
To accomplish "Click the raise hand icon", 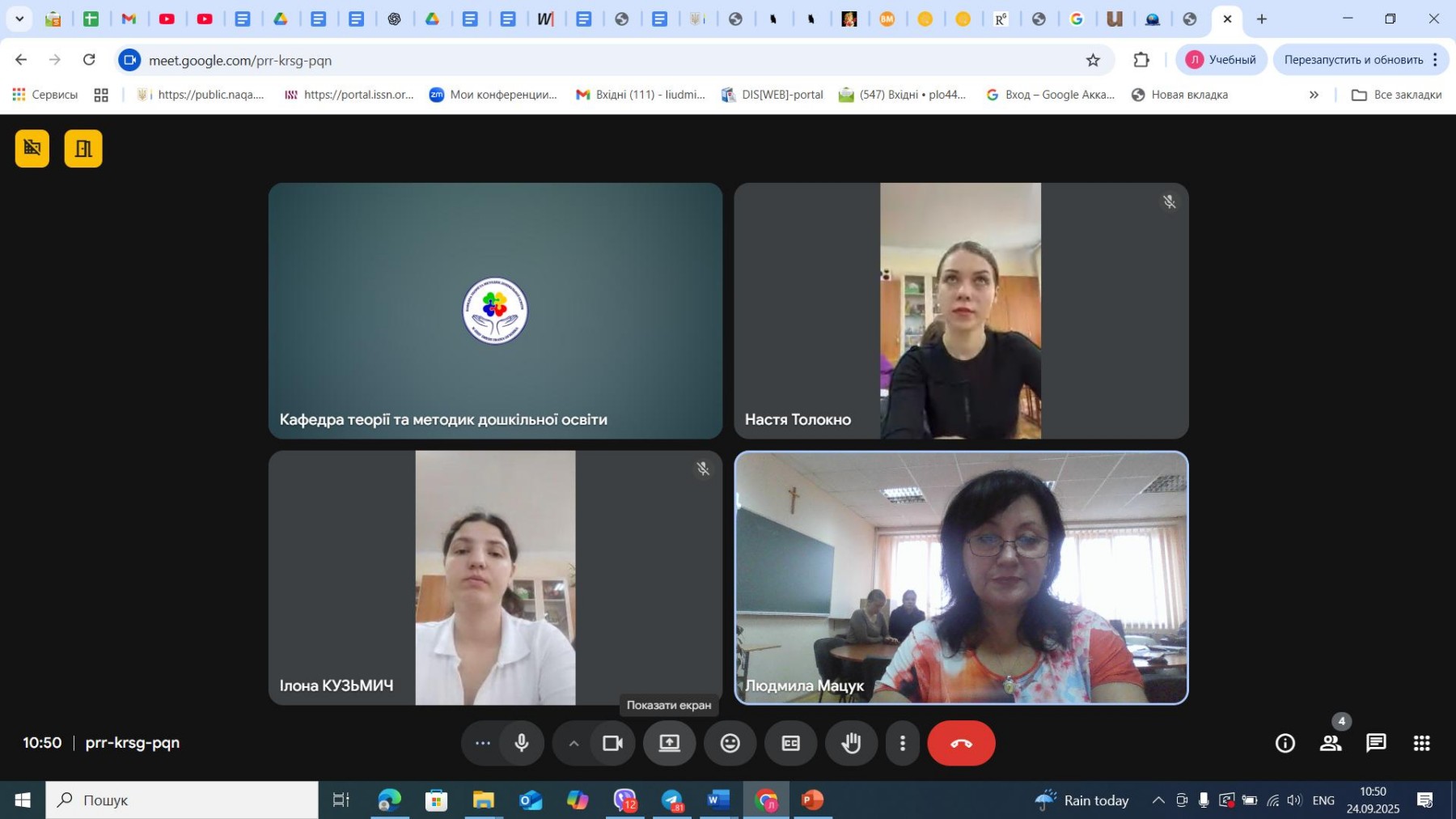I will (x=851, y=743).
